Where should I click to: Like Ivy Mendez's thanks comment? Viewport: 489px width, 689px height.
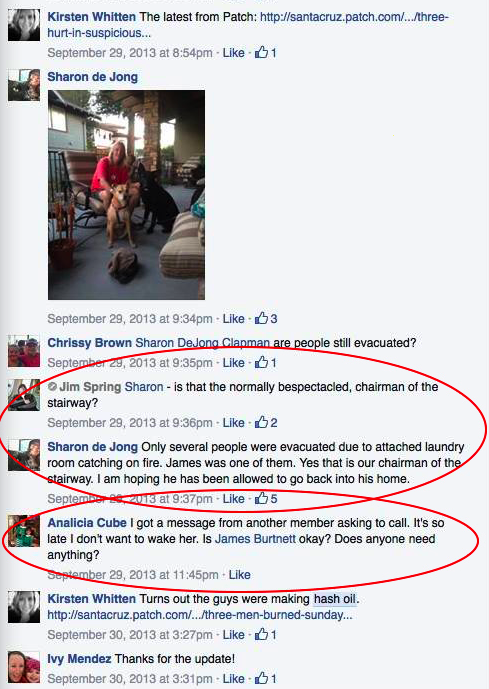[x=233, y=678]
